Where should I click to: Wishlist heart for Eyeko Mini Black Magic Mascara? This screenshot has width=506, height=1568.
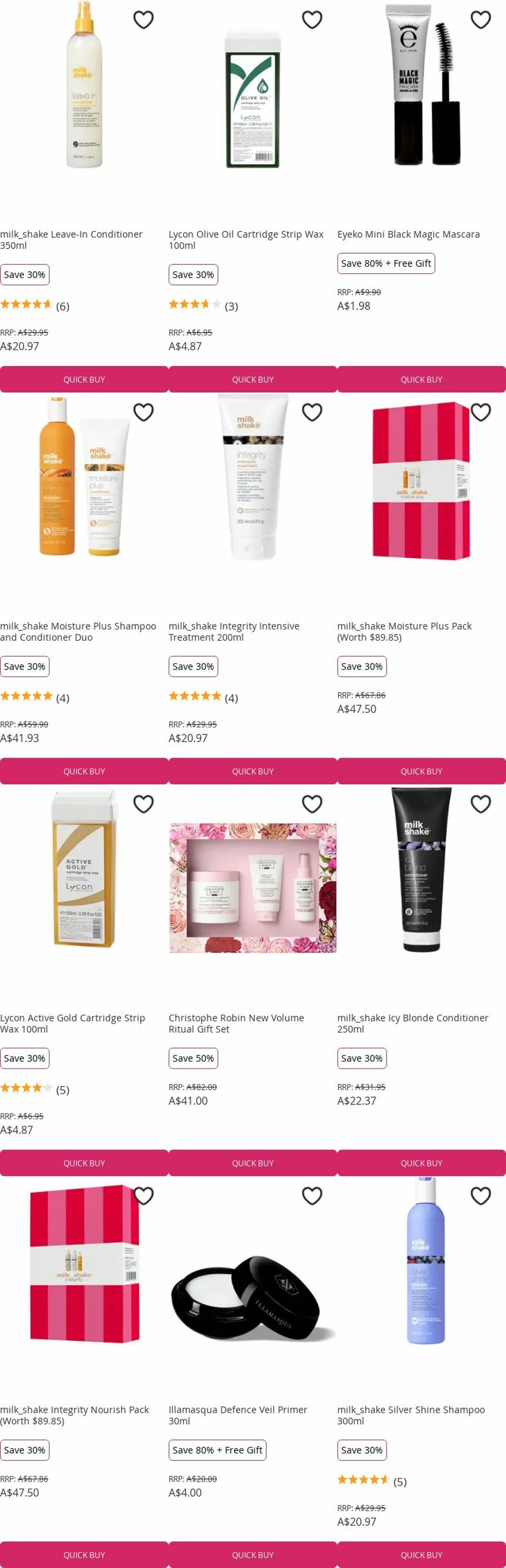pos(480,20)
